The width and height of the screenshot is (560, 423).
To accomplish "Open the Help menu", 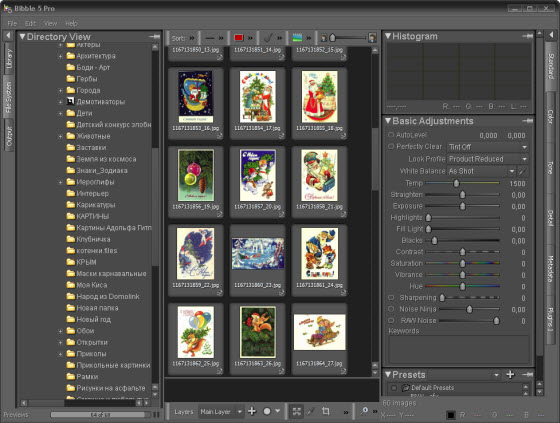I will pyautogui.click(x=71, y=23).
